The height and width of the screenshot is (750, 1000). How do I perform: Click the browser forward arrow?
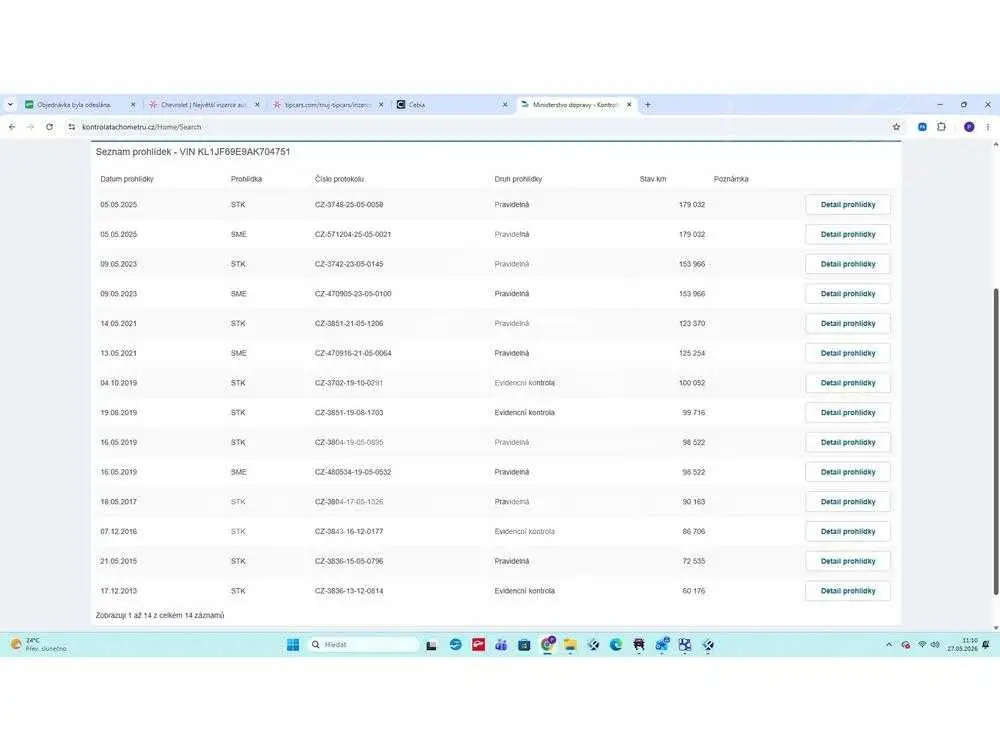[31, 127]
